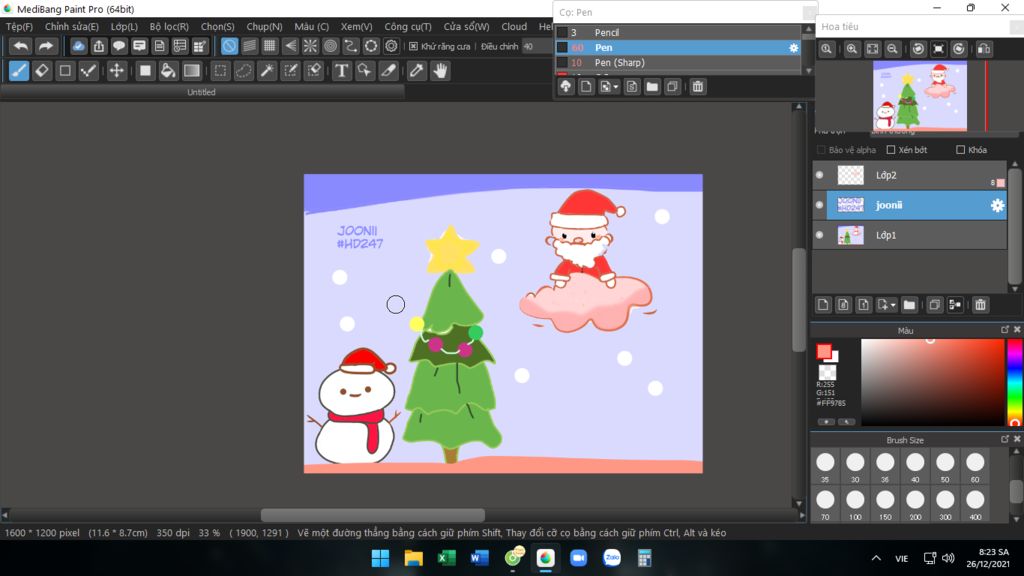Click the Redo arrow

(45, 46)
